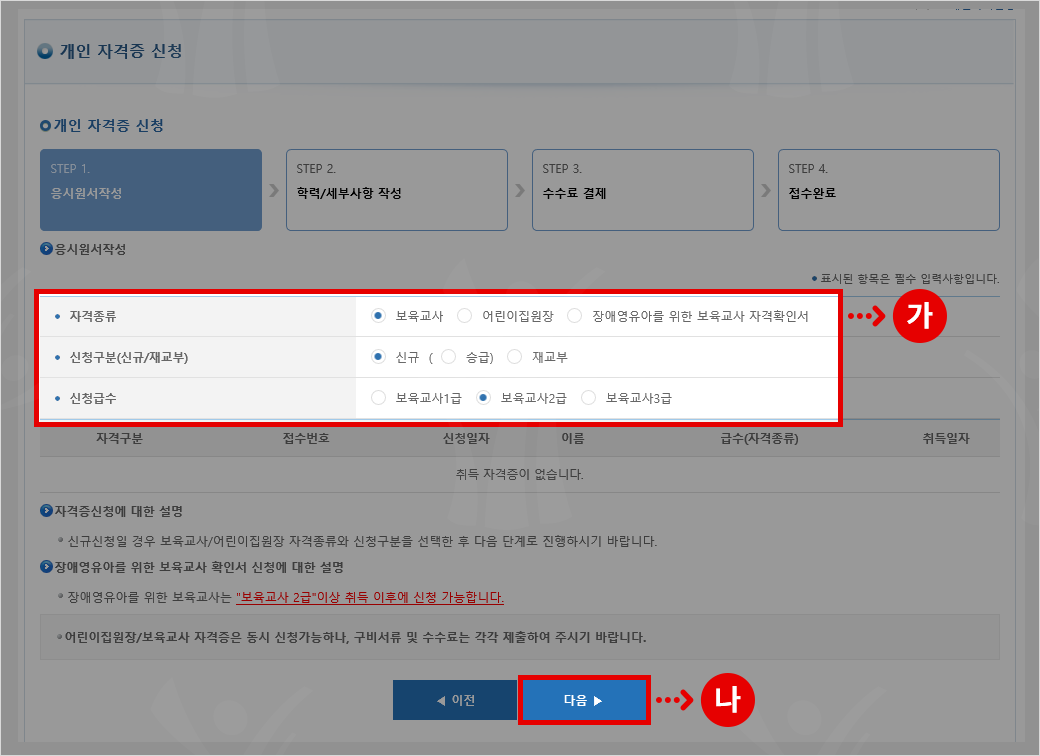Image resolution: width=1040 pixels, height=756 pixels.
Task: Click the blue arrow icon beside 응시원서작성
Action: tap(46, 249)
